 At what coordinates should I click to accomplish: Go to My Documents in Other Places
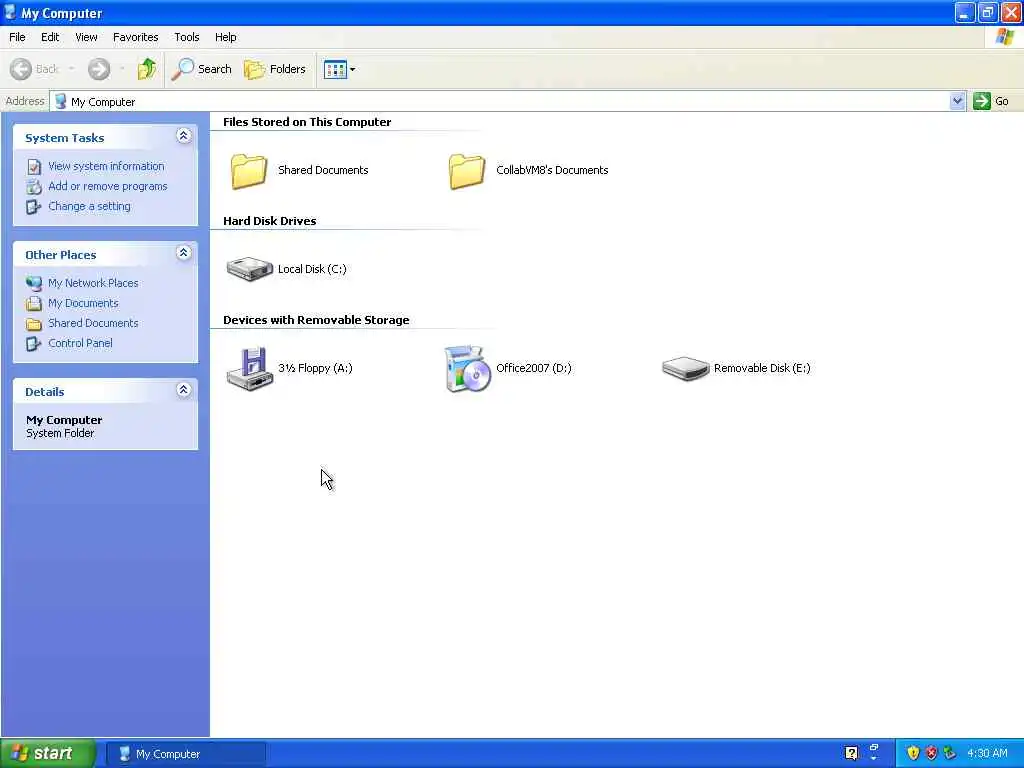(84, 303)
